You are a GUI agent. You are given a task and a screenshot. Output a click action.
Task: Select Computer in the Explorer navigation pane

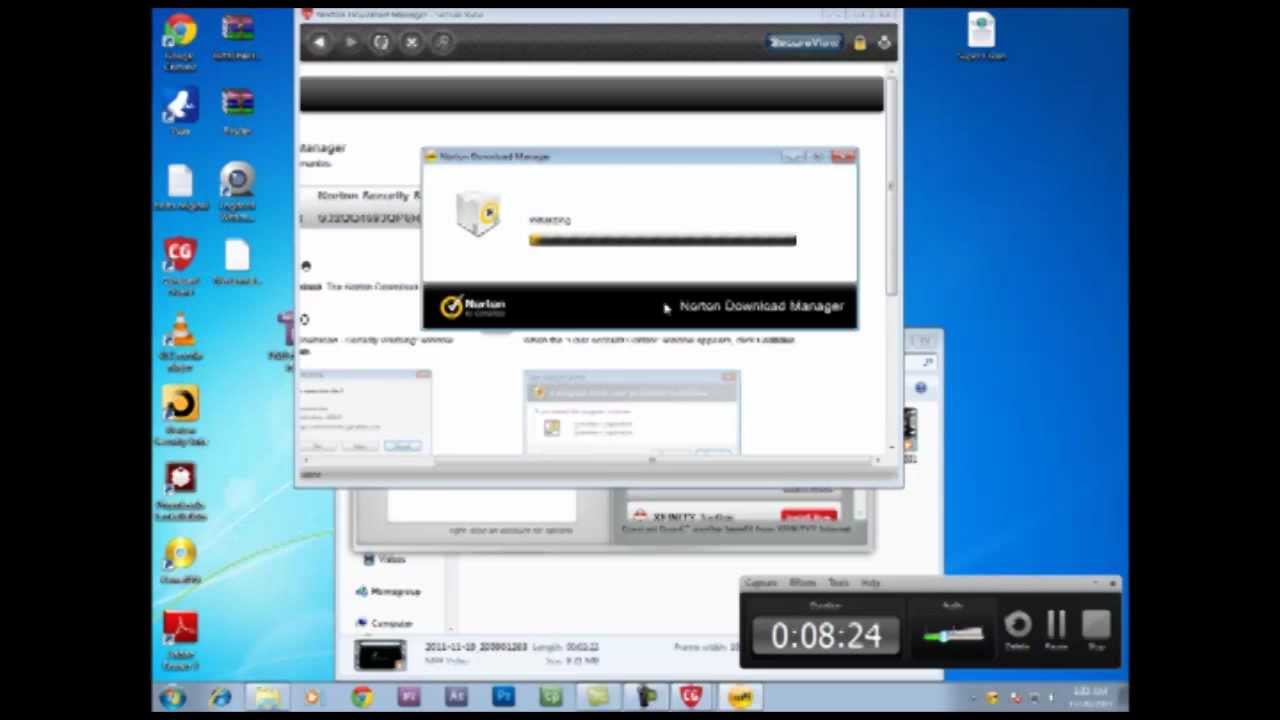click(x=384, y=623)
